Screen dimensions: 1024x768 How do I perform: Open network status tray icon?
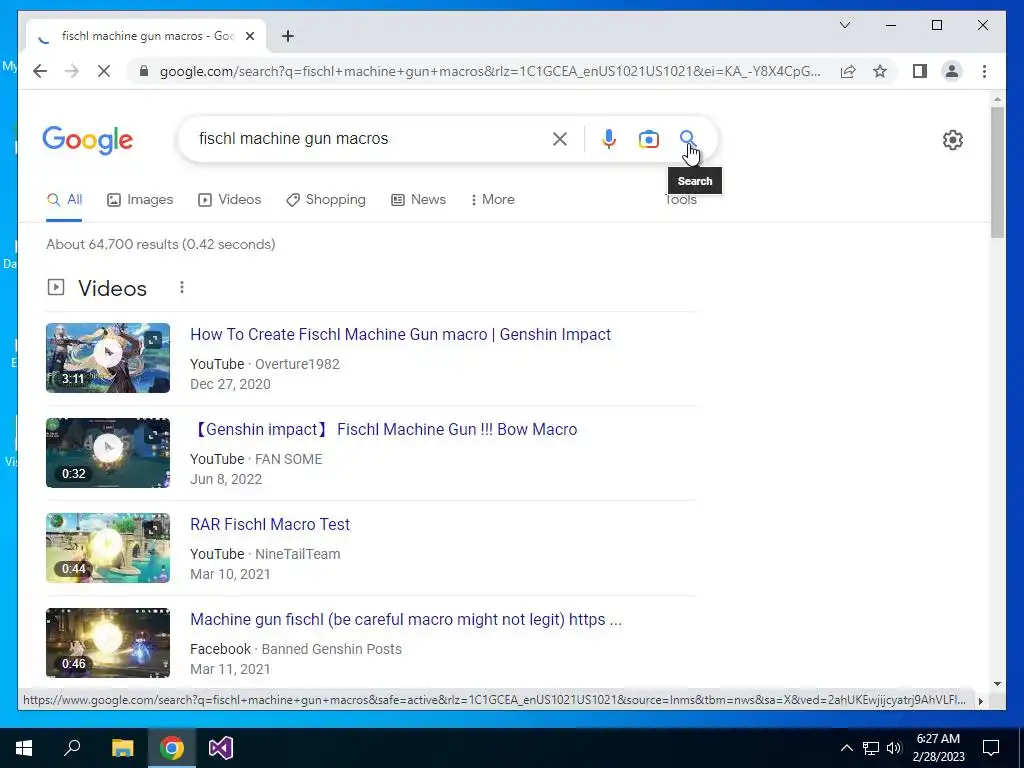coord(871,748)
